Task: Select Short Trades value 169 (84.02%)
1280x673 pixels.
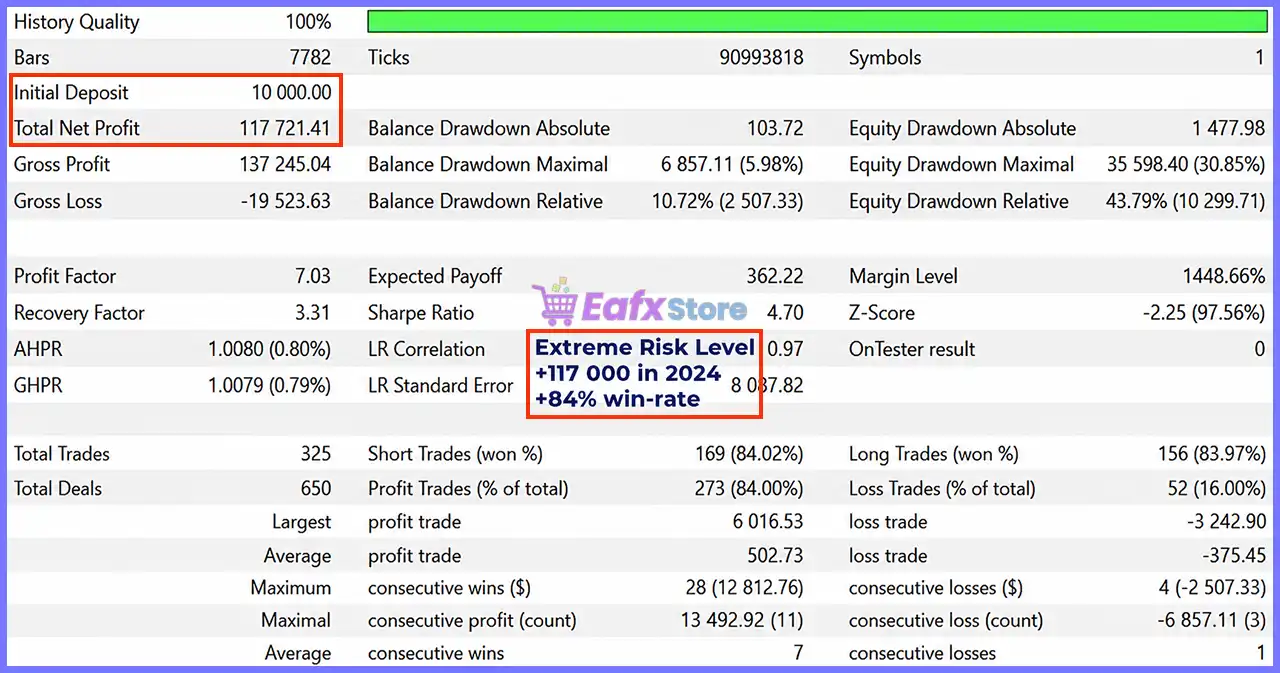Action: click(x=749, y=454)
